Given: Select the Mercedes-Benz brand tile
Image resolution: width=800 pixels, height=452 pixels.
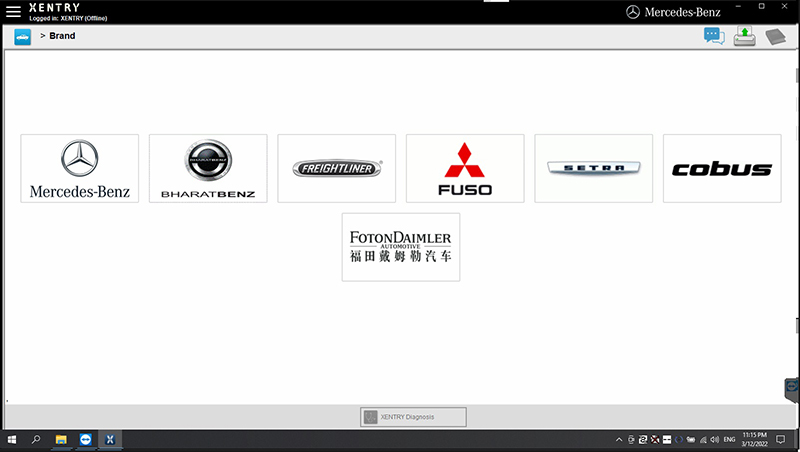Looking at the screenshot, I should (x=80, y=168).
